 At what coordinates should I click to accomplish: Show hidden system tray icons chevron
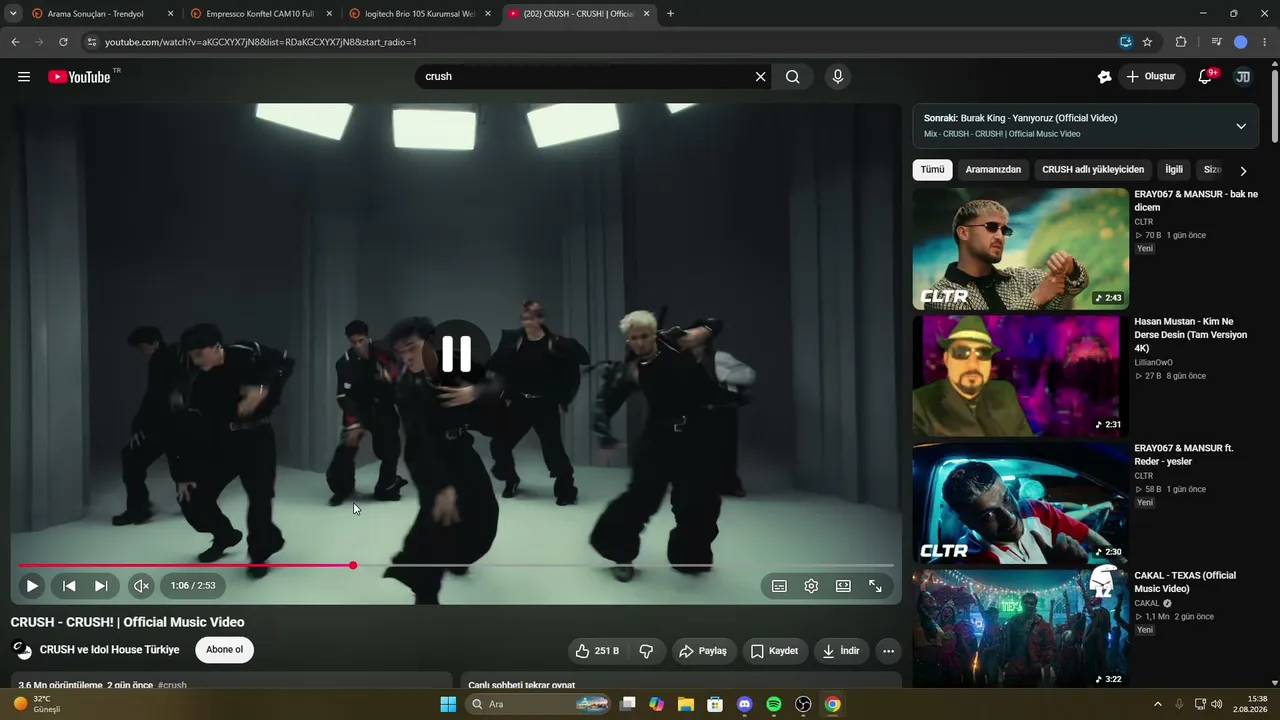(1158, 704)
